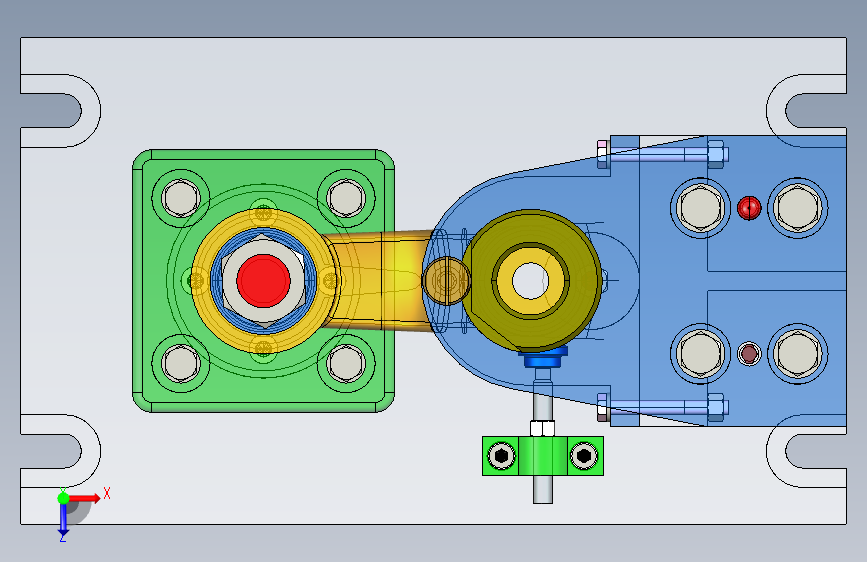Select the head of the top long horizontal bolt
Screen dimensions: 867x562
(603, 154)
